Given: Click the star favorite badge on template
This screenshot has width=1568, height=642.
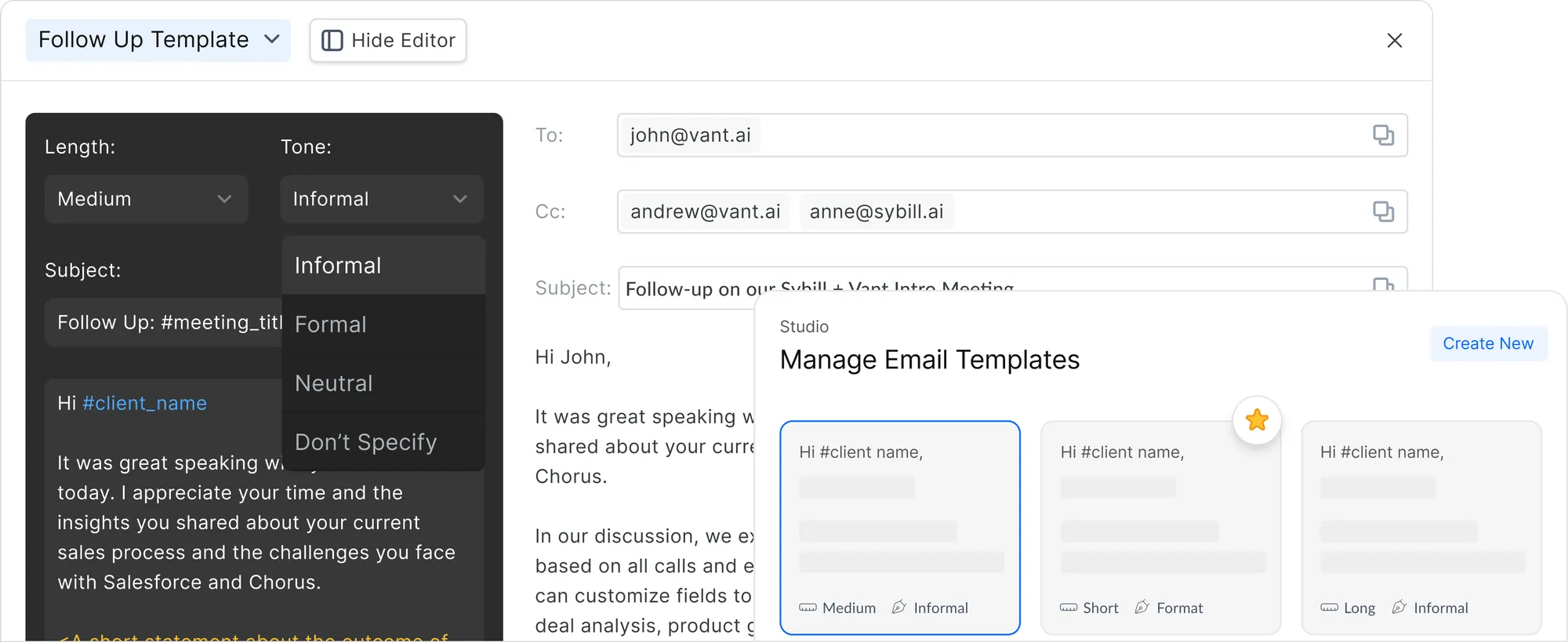Looking at the screenshot, I should pos(1257,420).
